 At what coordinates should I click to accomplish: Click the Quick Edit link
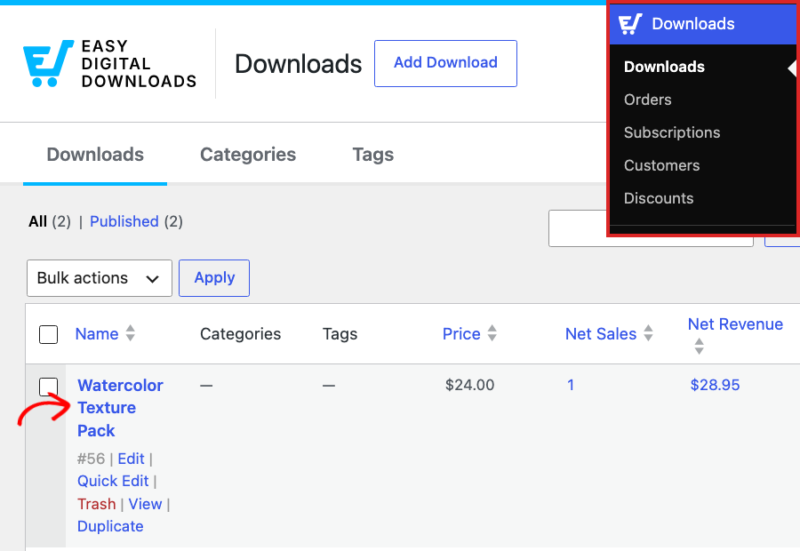tap(113, 481)
